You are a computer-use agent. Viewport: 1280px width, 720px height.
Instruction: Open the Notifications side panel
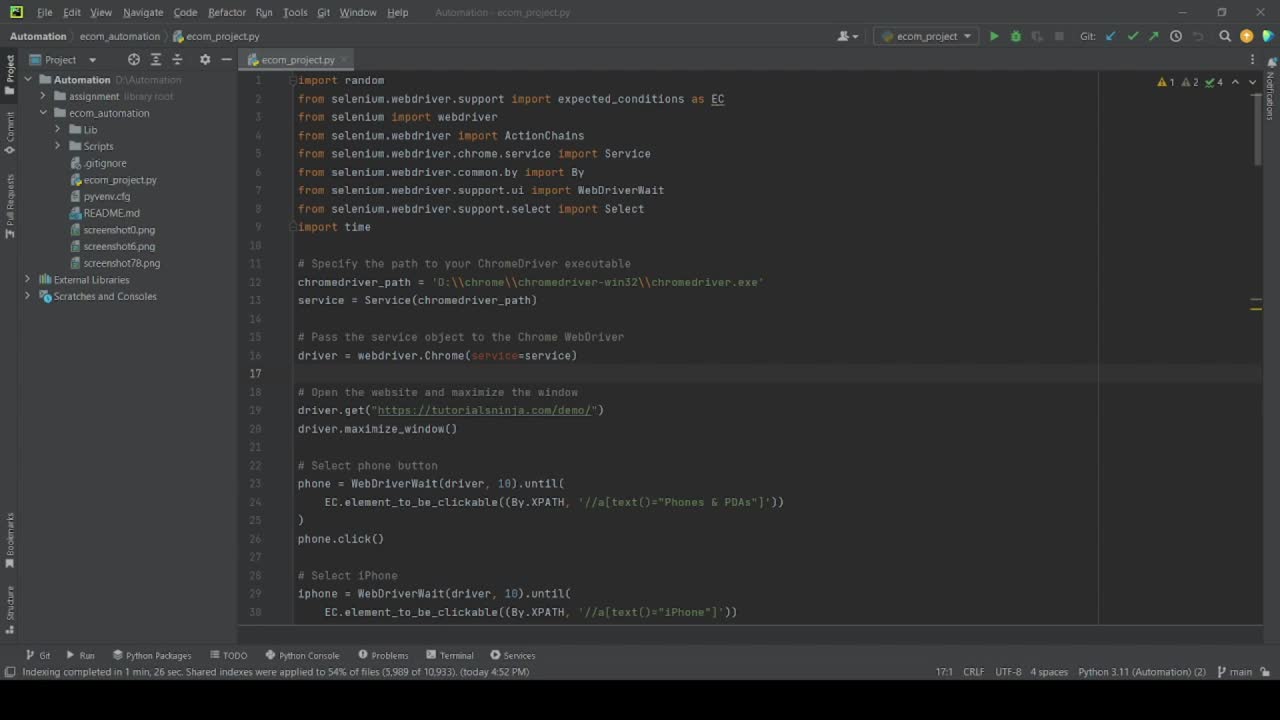point(1270,90)
